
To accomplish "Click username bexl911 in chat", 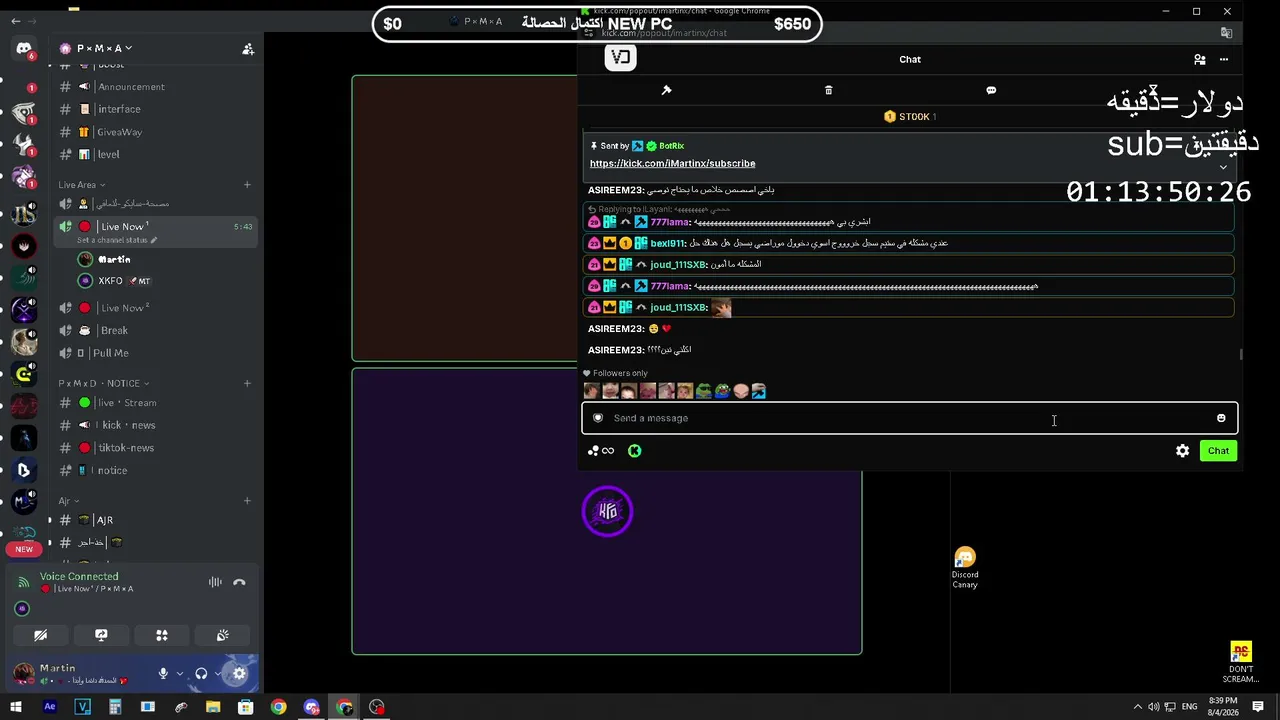I will 668,243.
